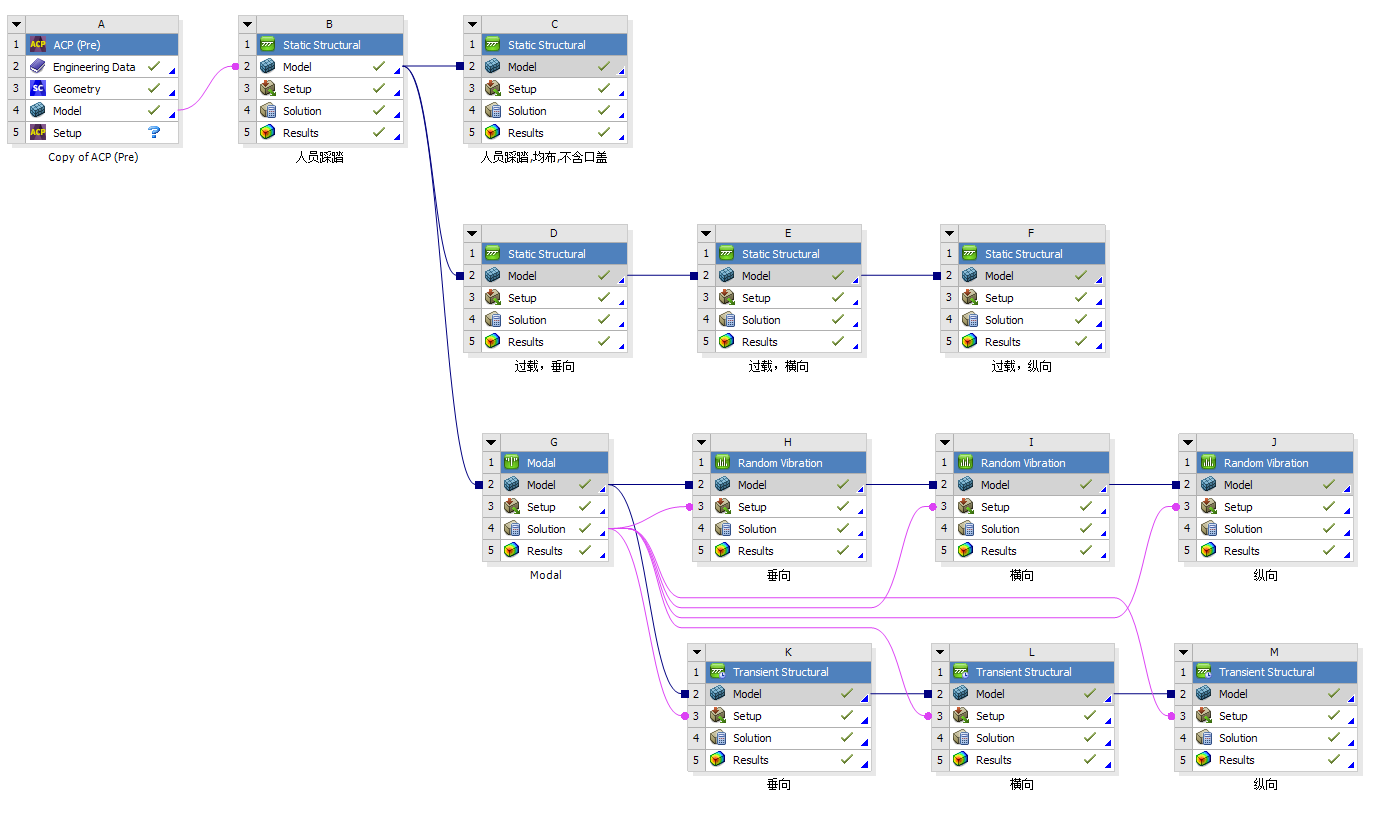1373x813 pixels.
Task: Open system G header dropdown arrow
Action: (x=490, y=441)
